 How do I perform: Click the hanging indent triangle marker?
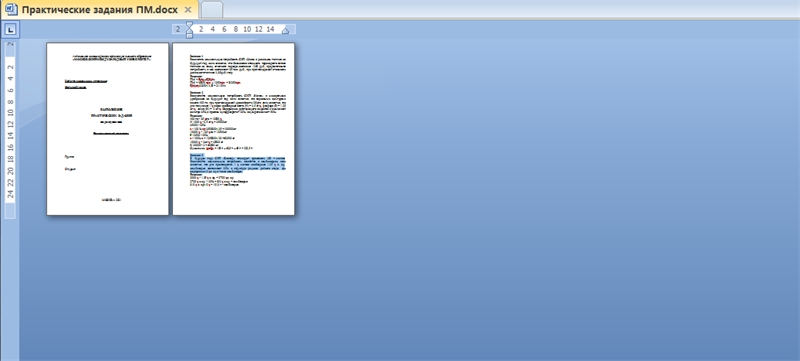(190, 31)
